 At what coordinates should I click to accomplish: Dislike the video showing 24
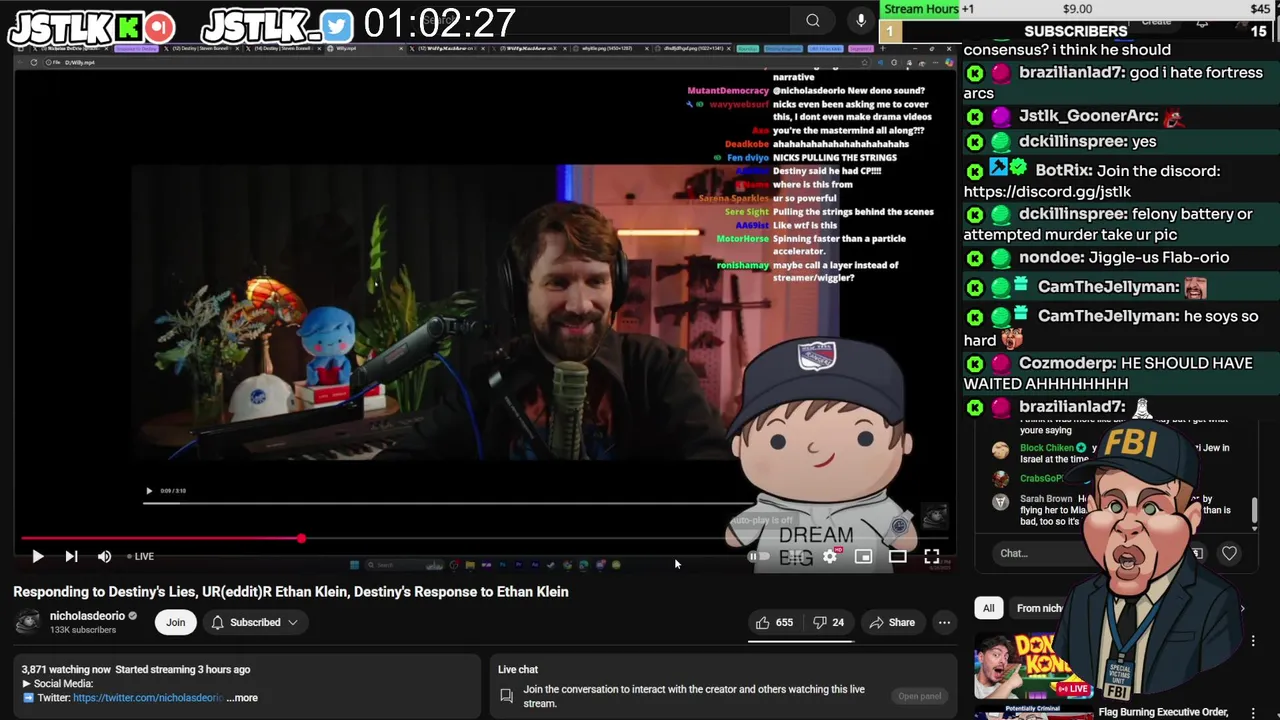pos(828,622)
